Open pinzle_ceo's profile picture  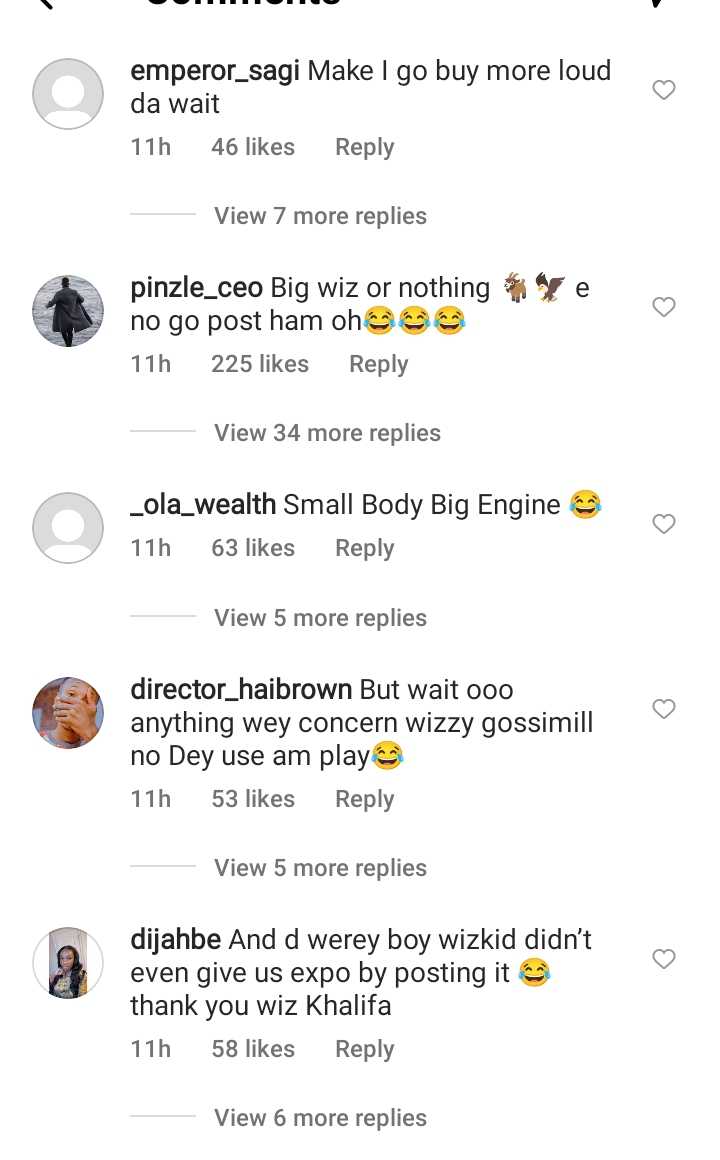pyautogui.click(x=68, y=311)
